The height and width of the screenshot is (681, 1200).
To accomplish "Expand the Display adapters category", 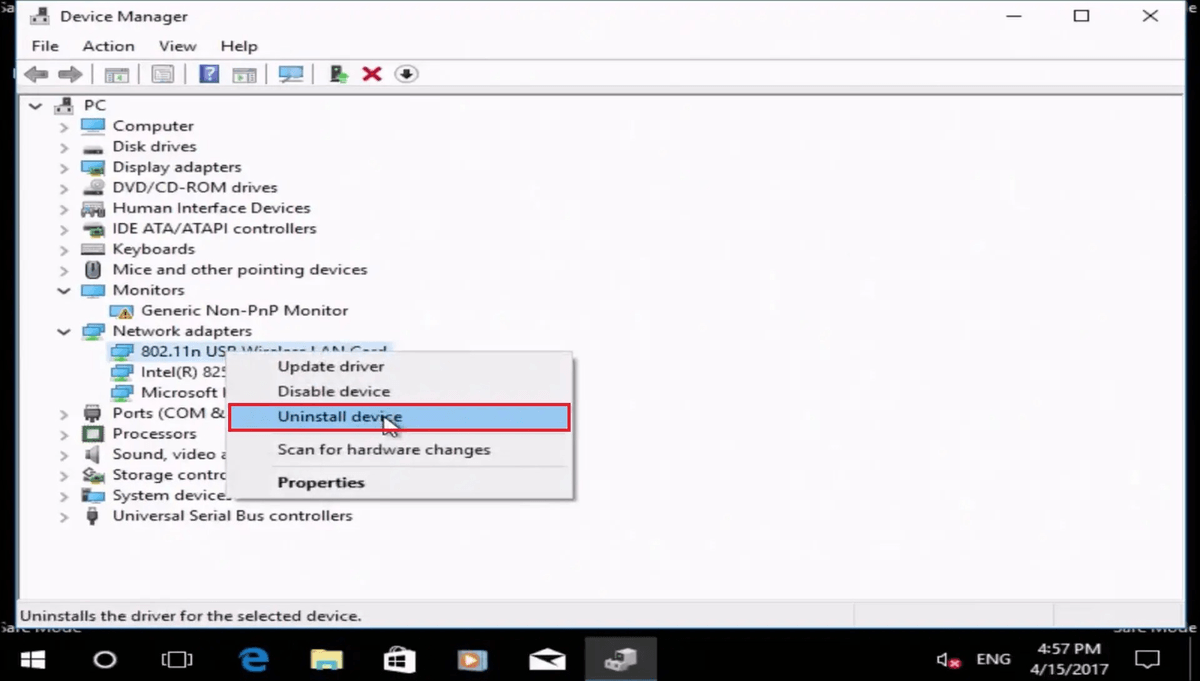I will click(64, 167).
